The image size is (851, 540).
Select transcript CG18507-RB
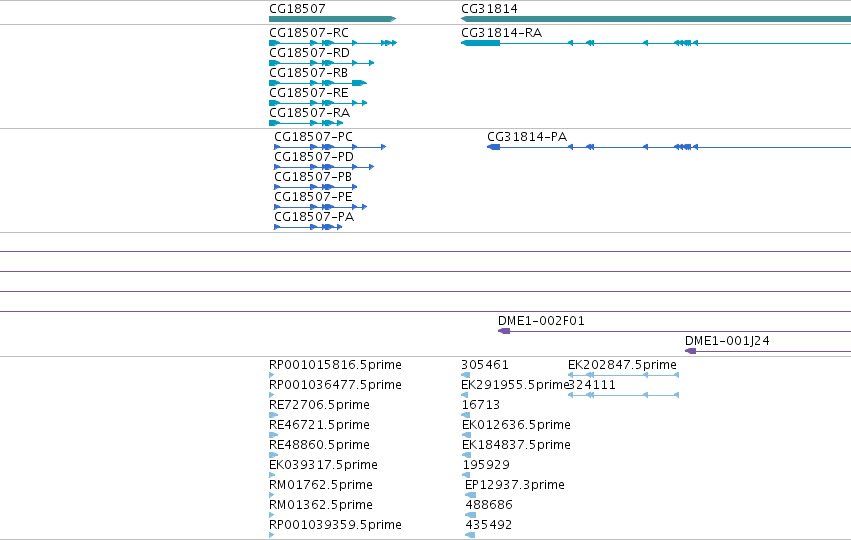coord(308,73)
